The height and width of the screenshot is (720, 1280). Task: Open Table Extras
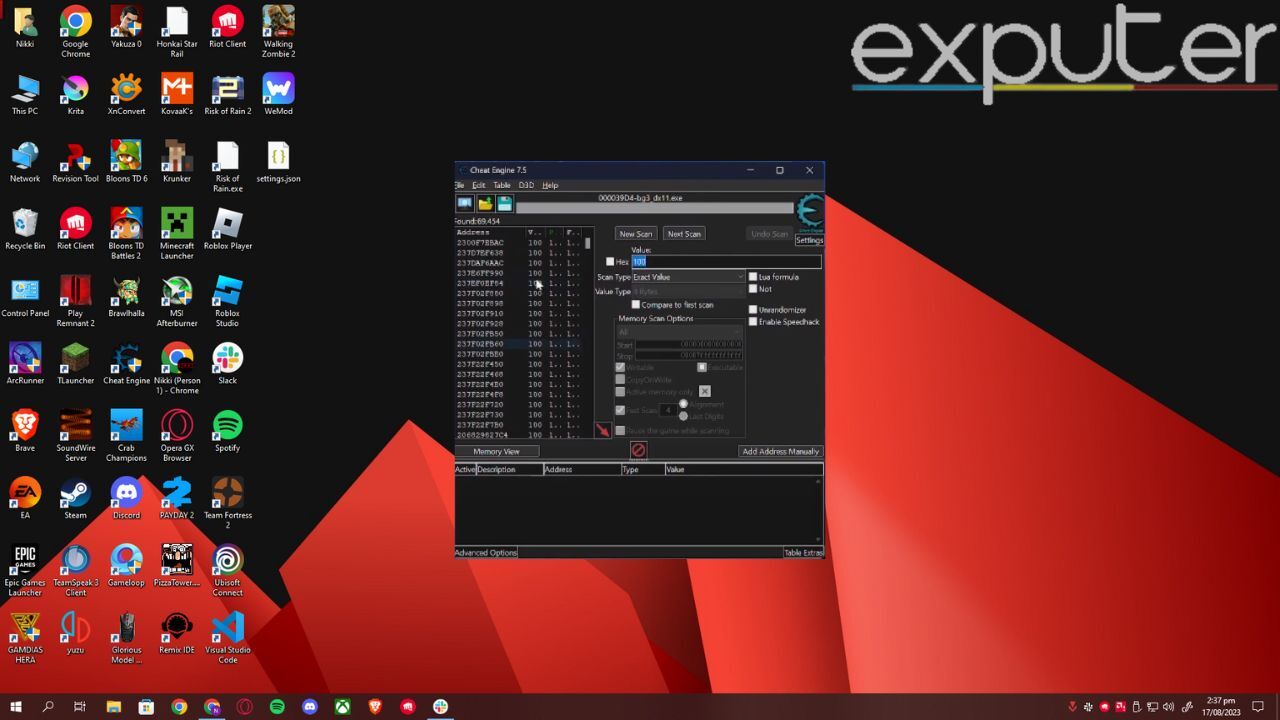pos(803,553)
